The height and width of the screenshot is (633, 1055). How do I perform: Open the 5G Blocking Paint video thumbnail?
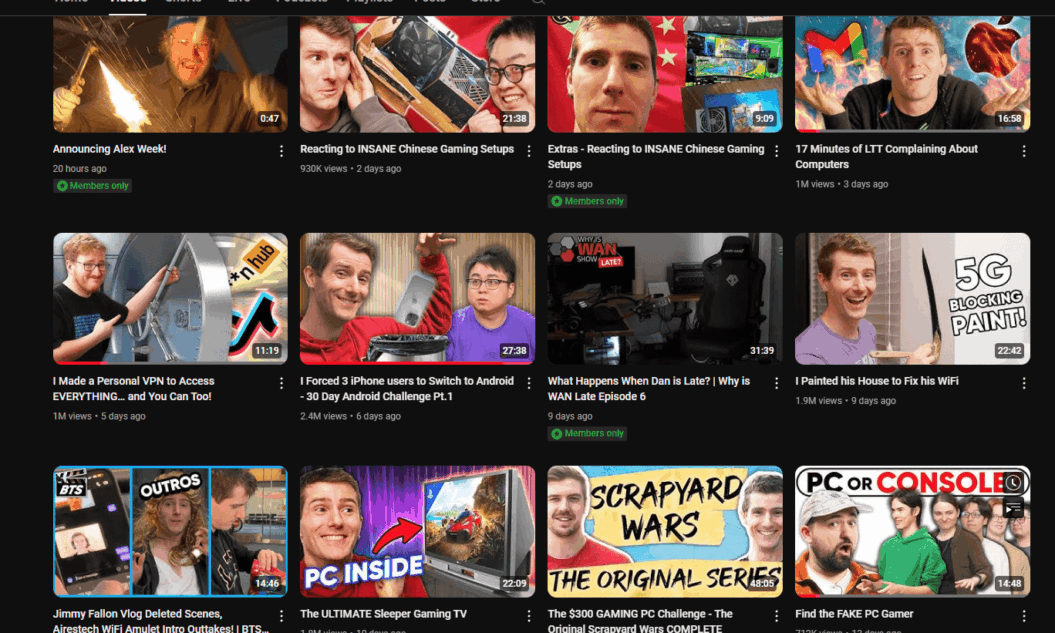tap(912, 298)
